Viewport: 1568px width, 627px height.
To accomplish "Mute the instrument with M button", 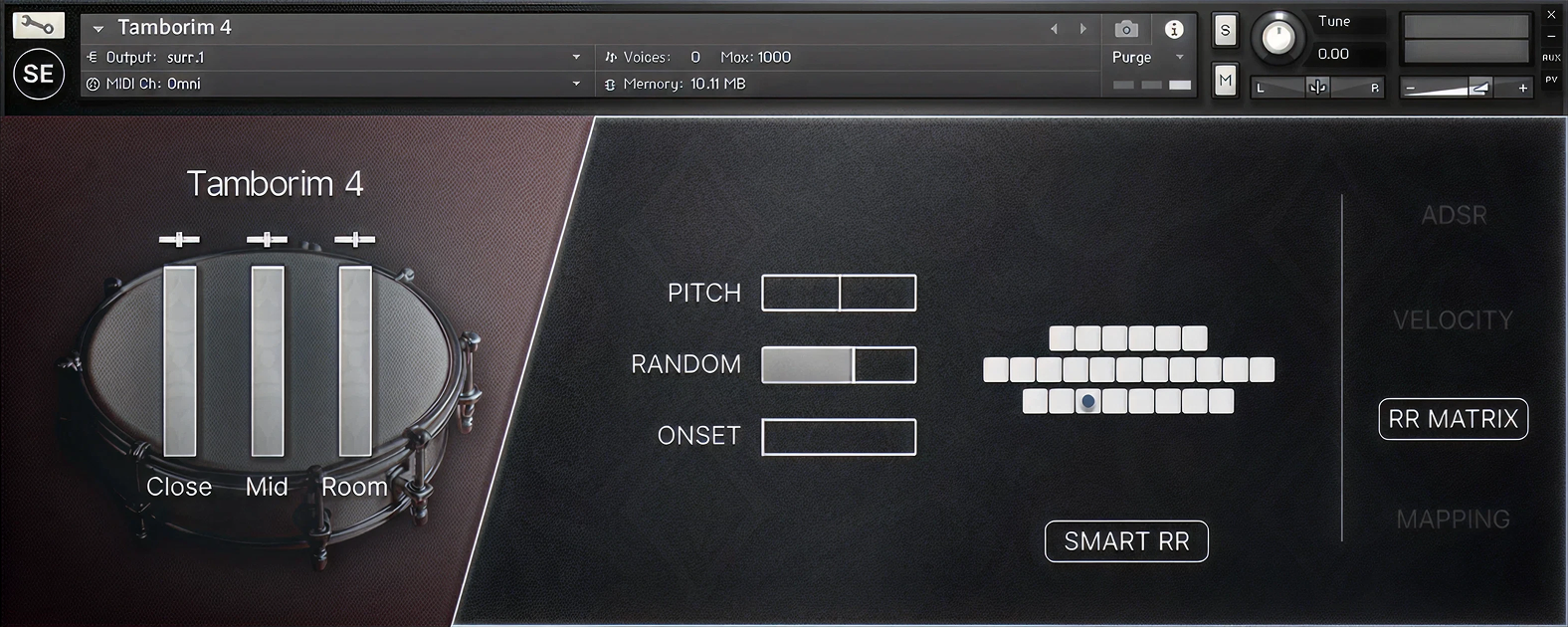I will point(1225,80).
